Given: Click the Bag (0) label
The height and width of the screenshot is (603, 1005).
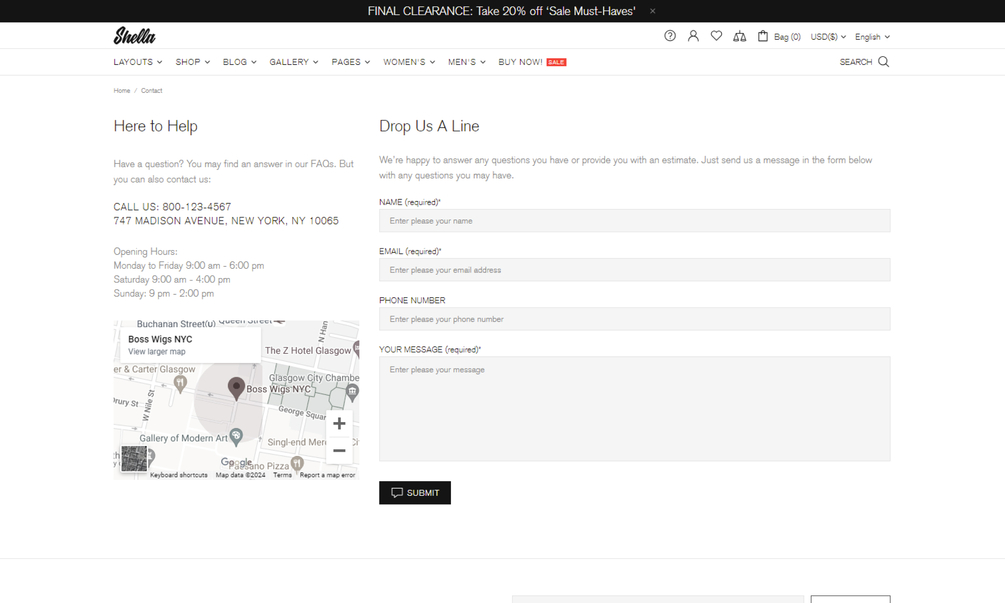Looking at the screenshot, I should pos(787,37).
